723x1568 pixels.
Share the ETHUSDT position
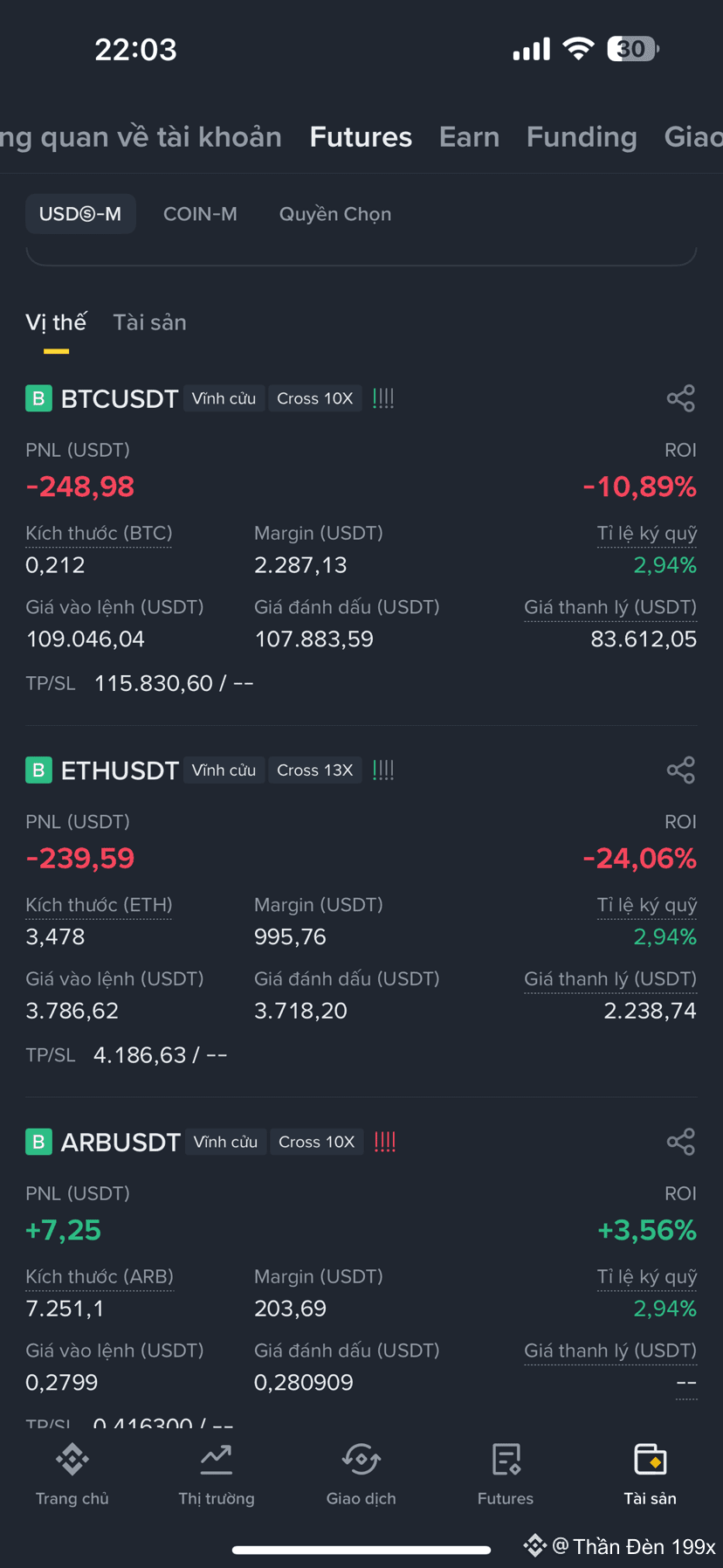[680, 770]
